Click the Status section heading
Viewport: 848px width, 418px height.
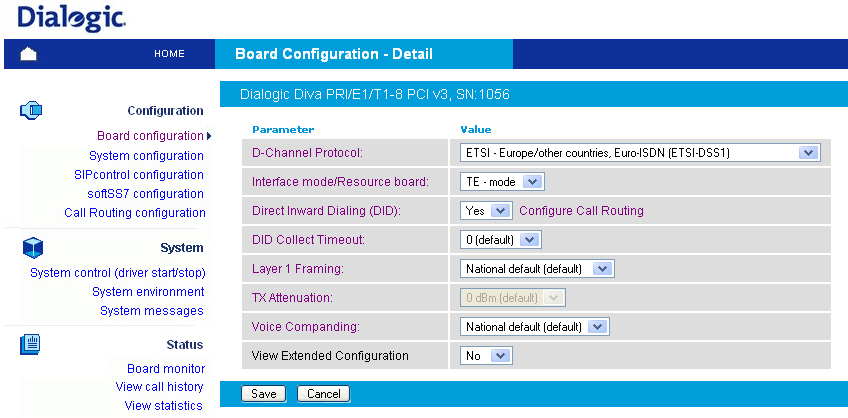point(185,345)
